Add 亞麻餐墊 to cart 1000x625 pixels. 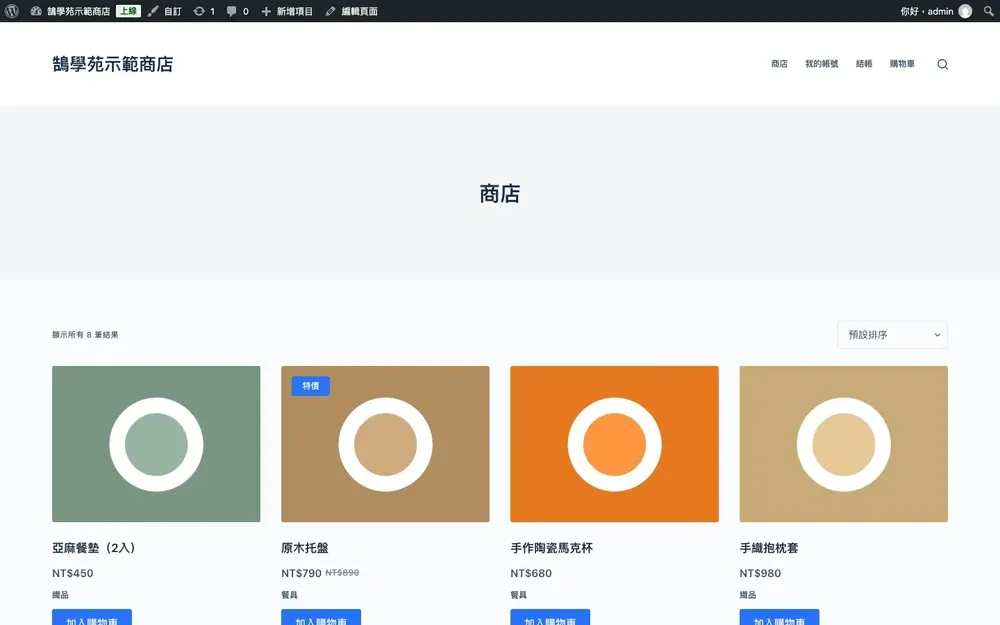[x=92, y=617]
